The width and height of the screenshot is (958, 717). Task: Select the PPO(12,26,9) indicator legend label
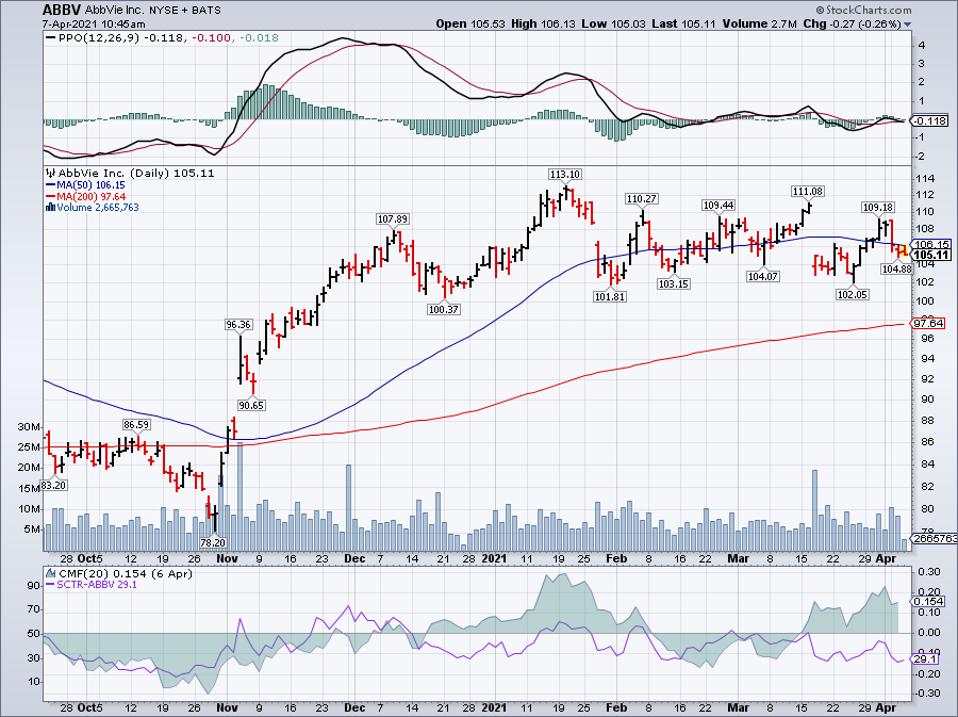pyautogui.click(x=99, y=38)
